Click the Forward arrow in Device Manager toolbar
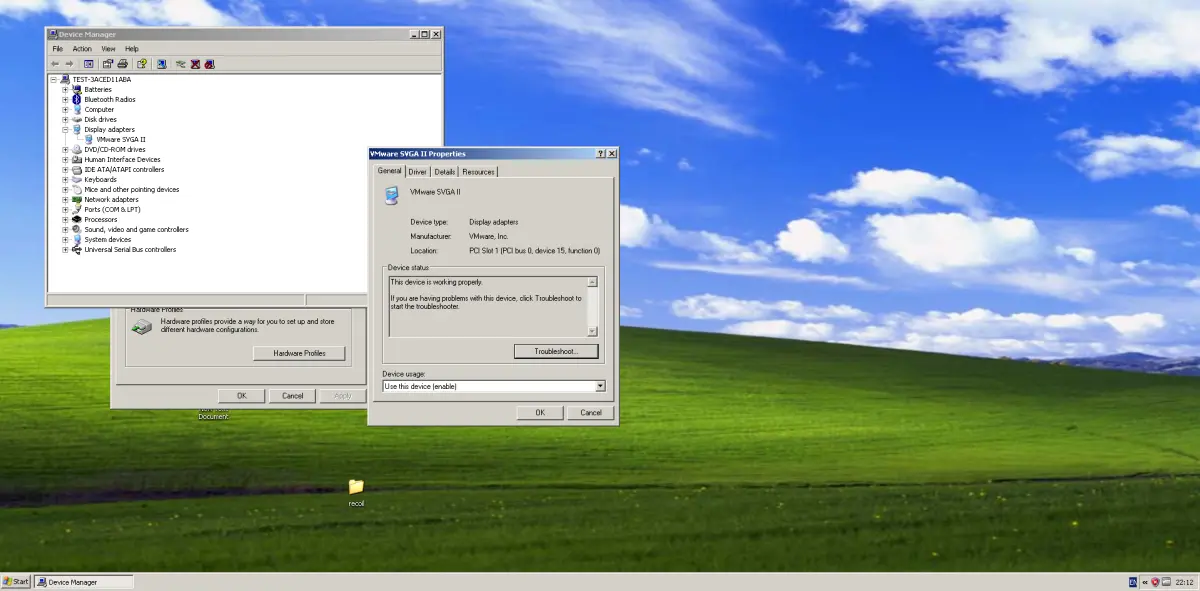 pyautogui.click(x=69, y=64)
